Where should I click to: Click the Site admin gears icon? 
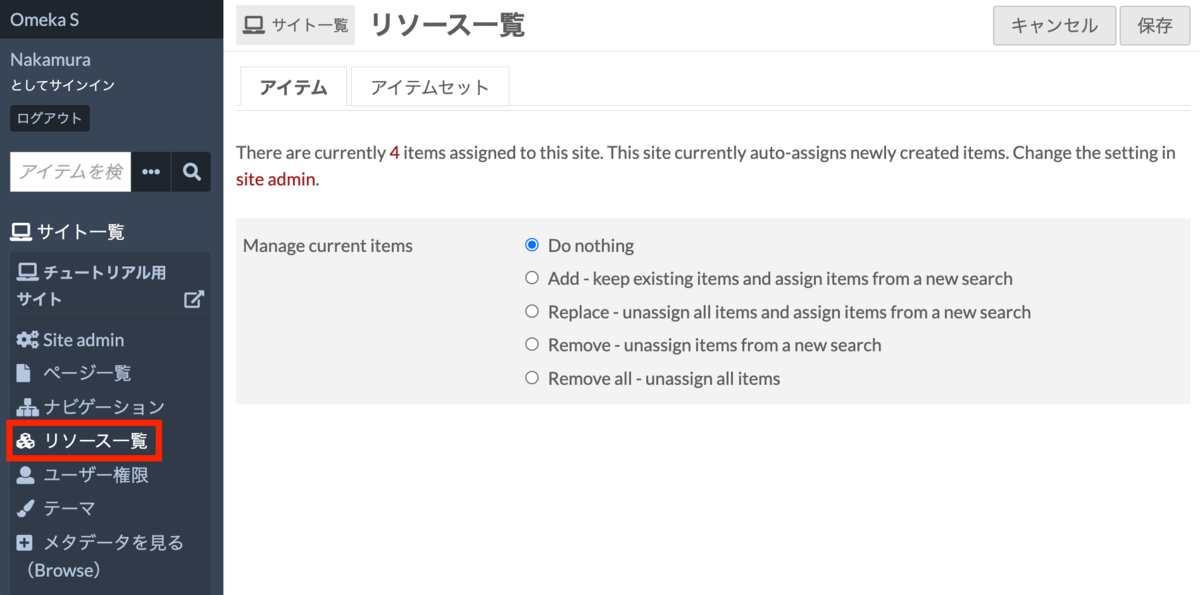[26, 340]
